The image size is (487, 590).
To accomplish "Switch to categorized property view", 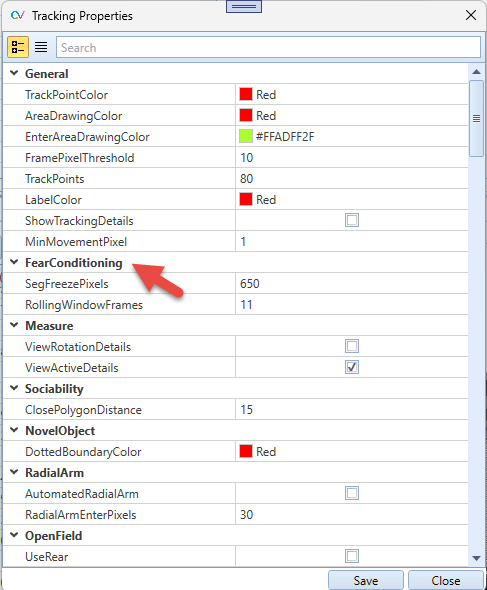I will [x=18, y=47].
